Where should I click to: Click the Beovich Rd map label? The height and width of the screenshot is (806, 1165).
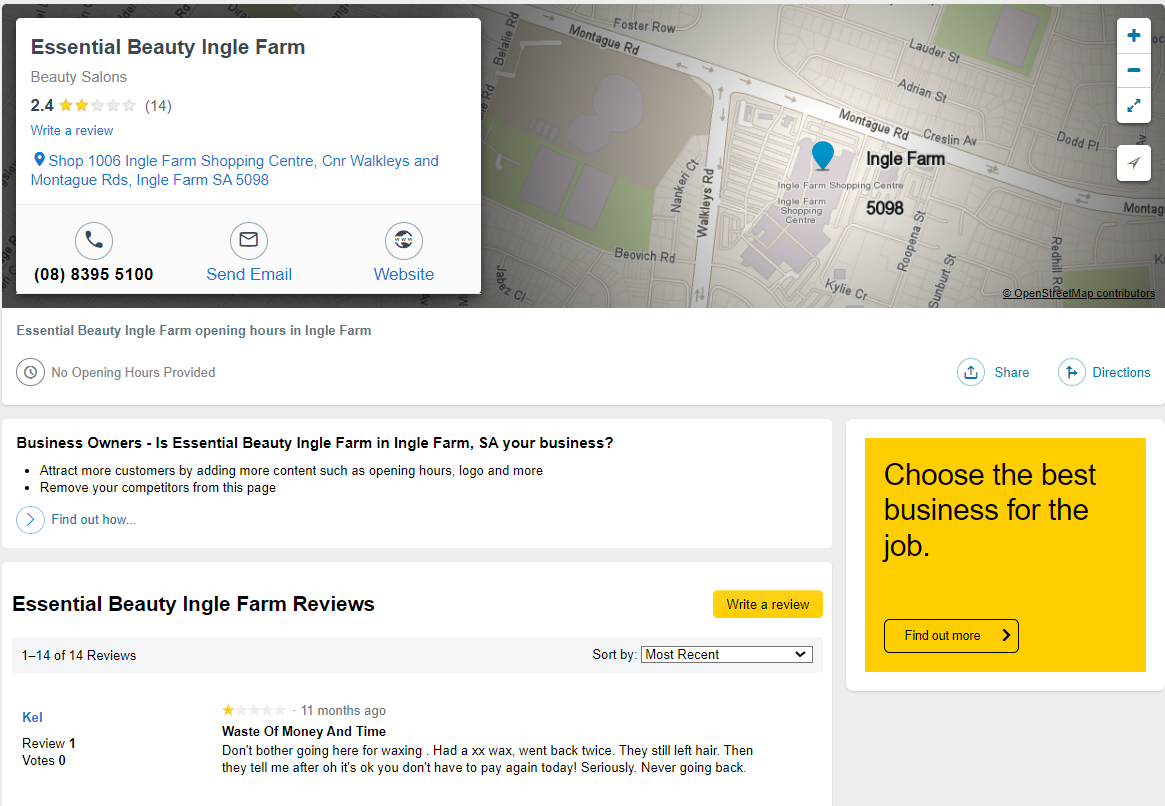point(645,255)
